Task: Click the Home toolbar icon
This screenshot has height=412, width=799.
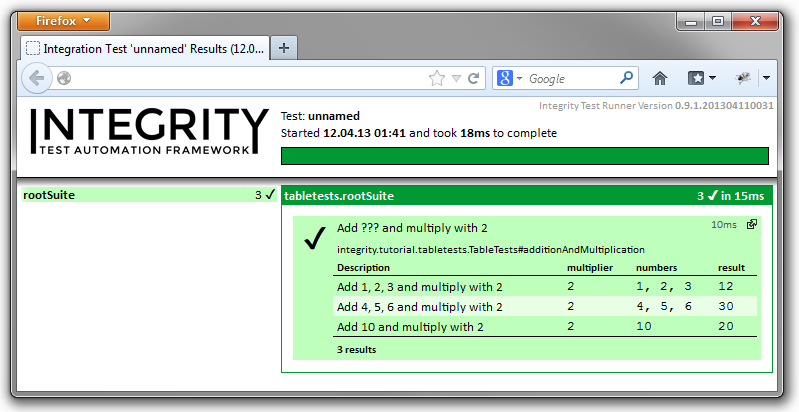Action: coord(660,78)
